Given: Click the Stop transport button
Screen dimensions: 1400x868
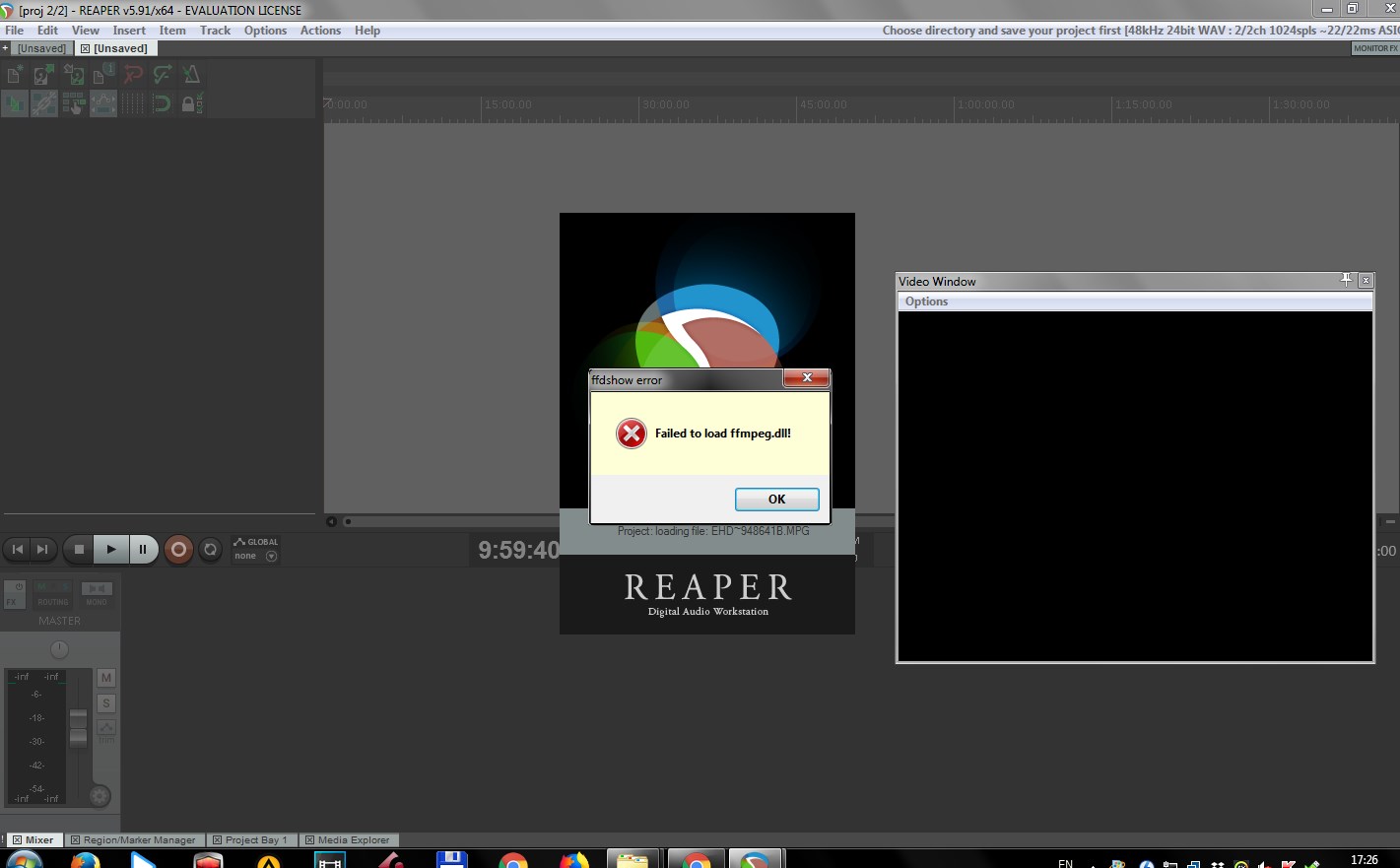Looking at the screenshot, I should 79,549.
